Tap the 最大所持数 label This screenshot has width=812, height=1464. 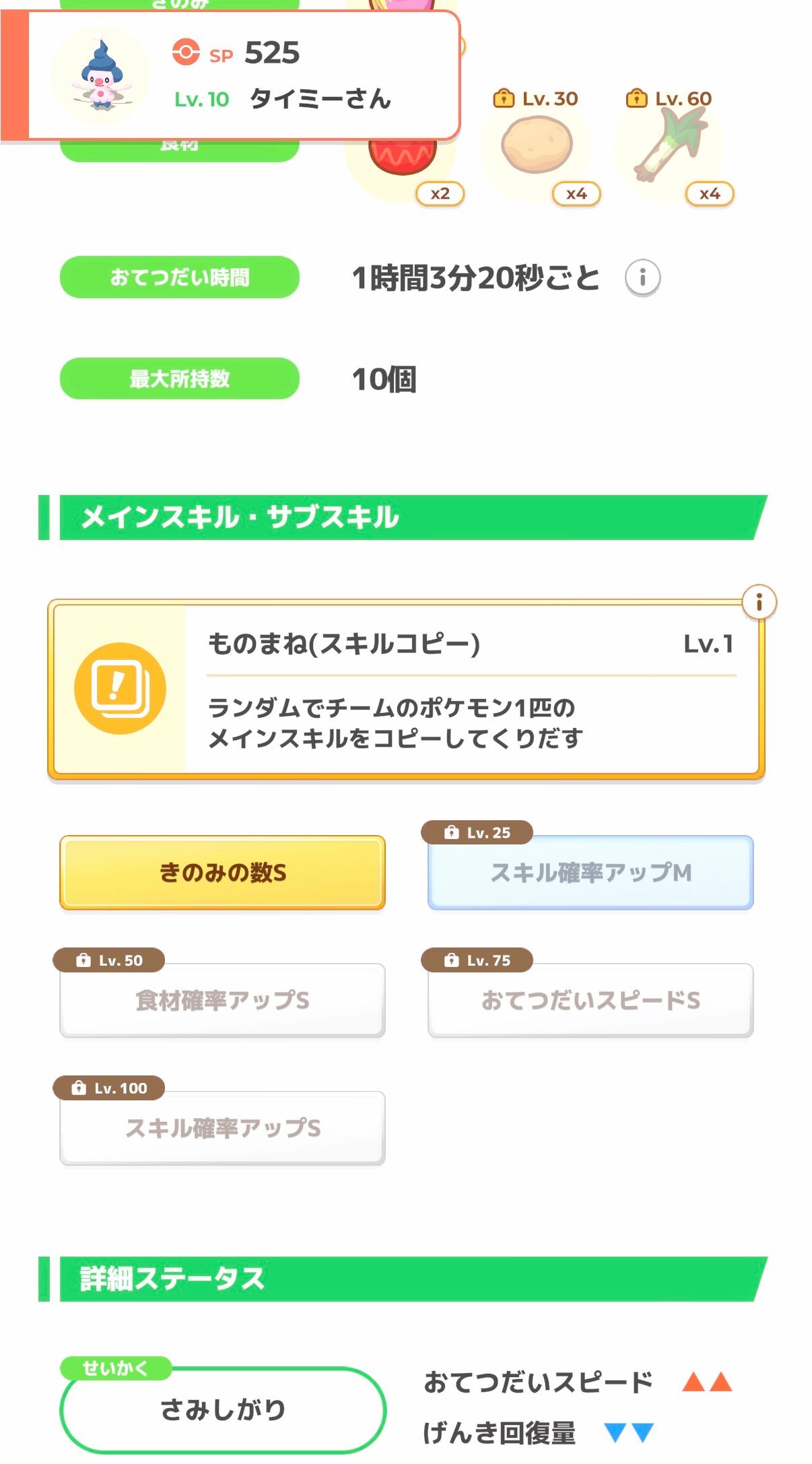coord(180,378)
